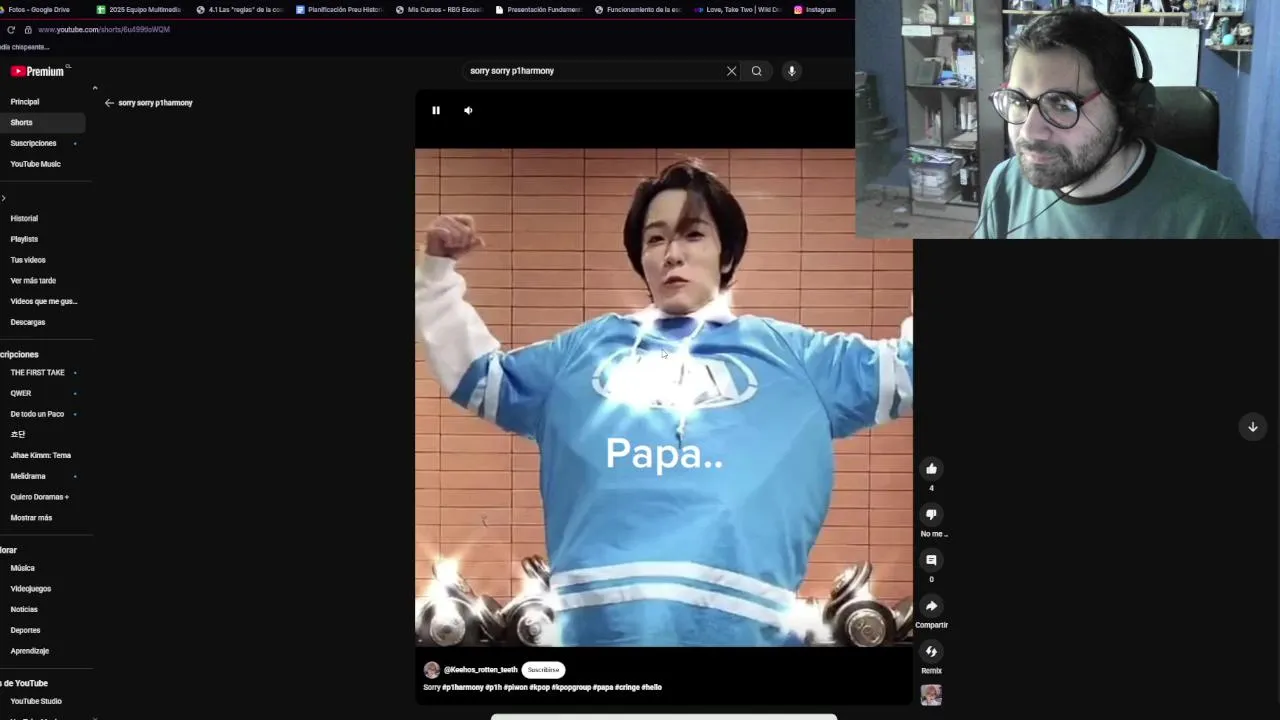View site info padlock in address bar
Viewport: 1280px width, 720px height.
tap(28, 29)
